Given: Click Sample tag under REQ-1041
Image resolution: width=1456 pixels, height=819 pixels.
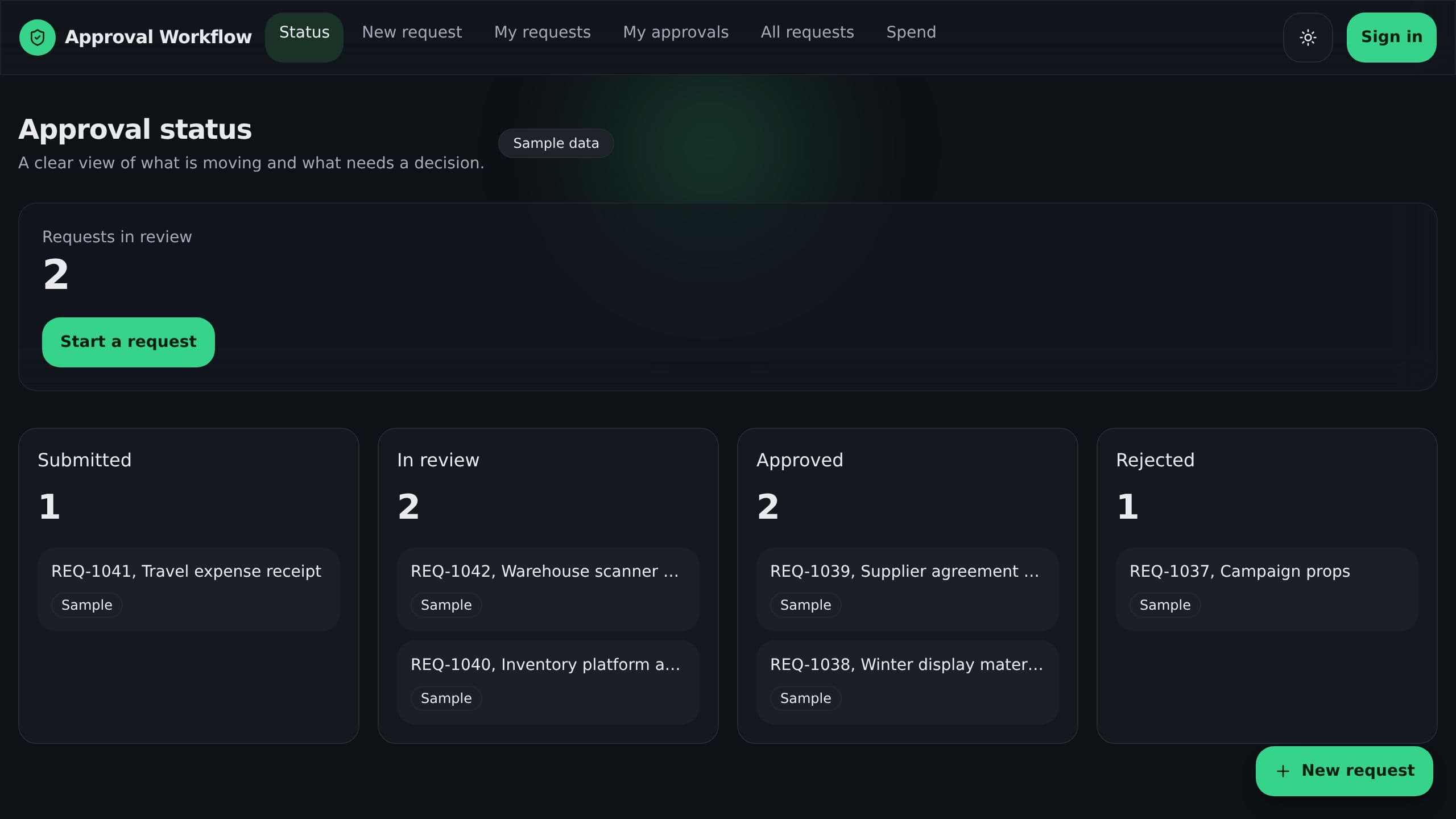Looking at the screenshot, I should click(87, 605).
